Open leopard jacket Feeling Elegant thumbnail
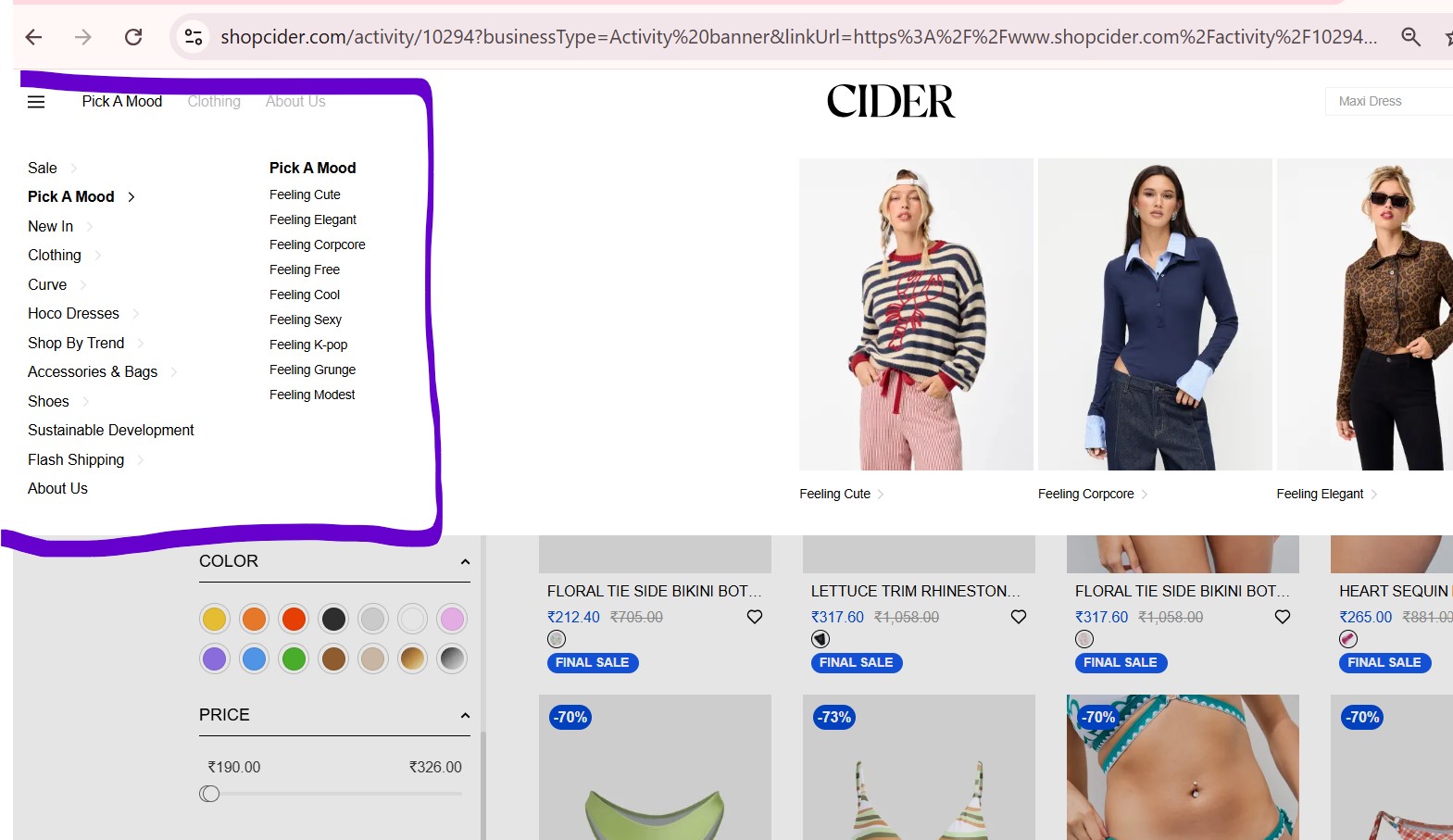 [x=1365, y=315]
